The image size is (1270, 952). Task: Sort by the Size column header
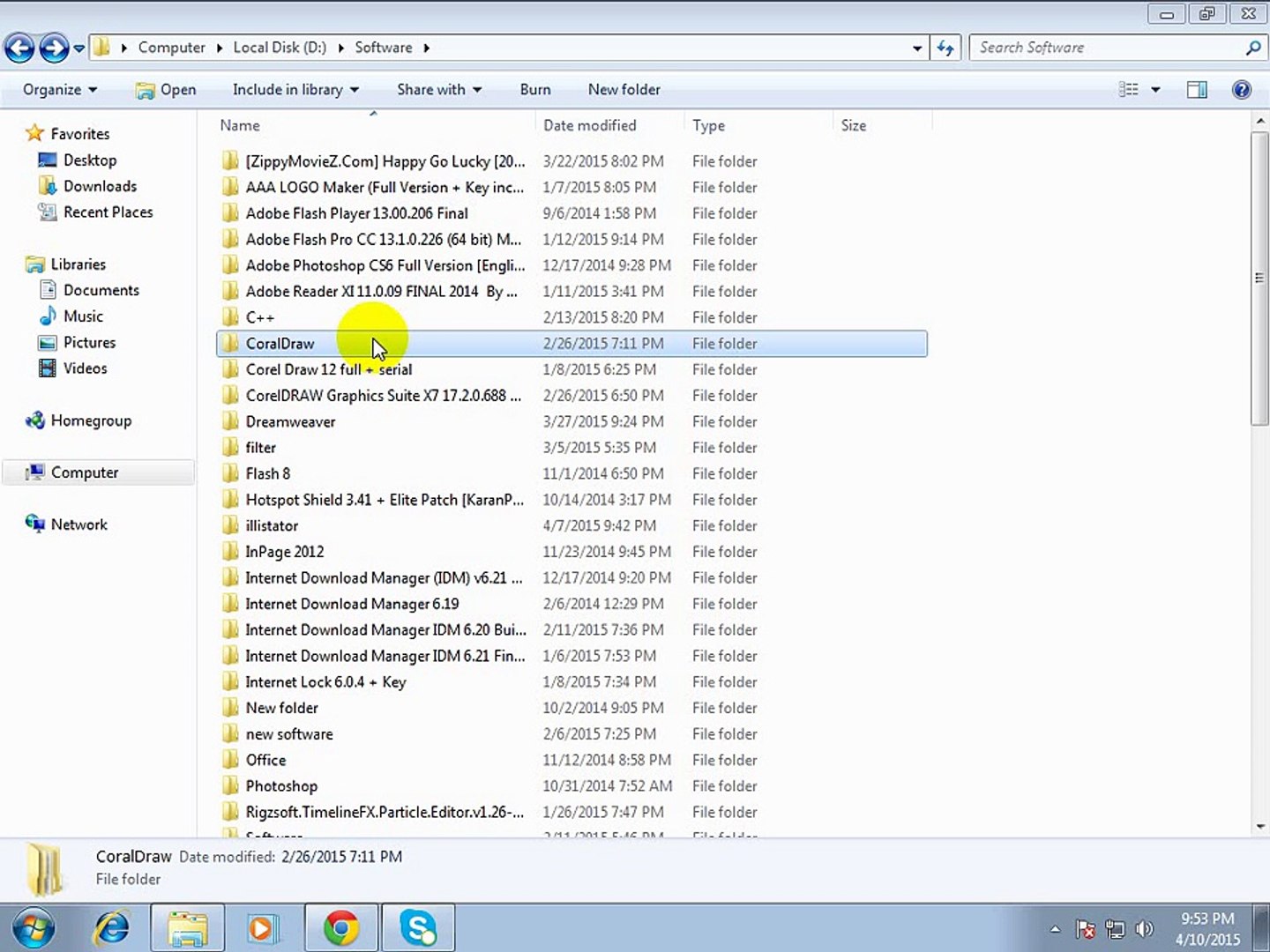click(x=881, y=125)
